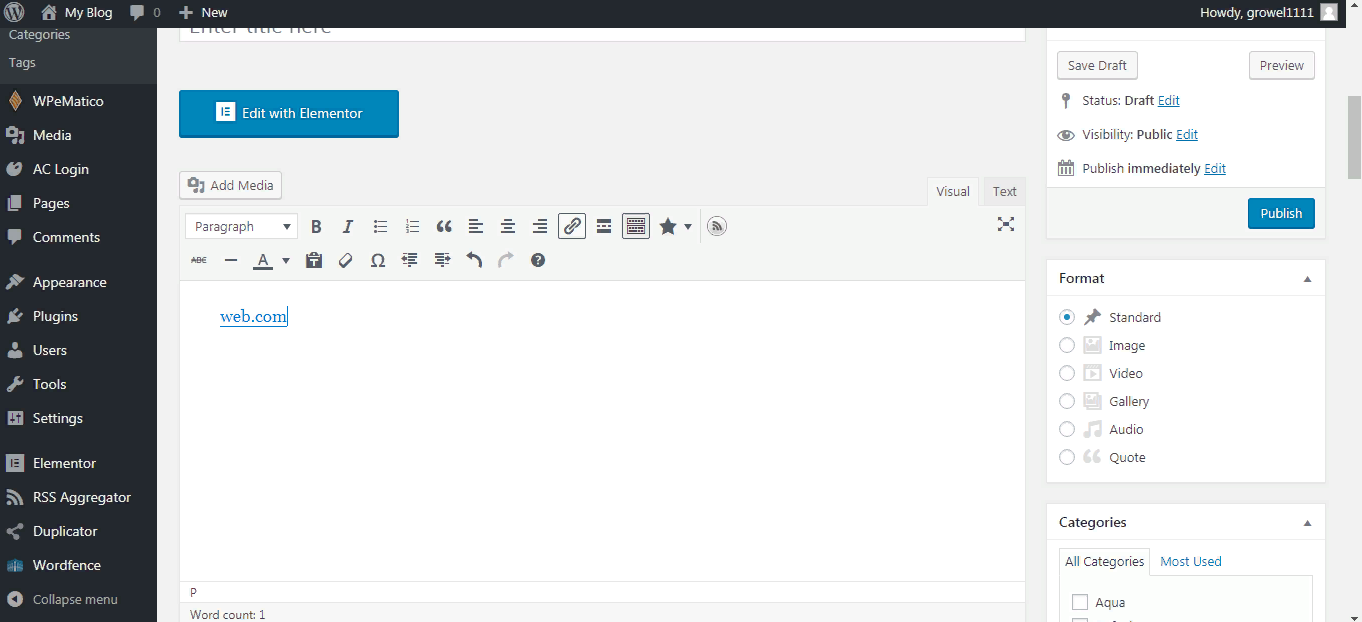Open the text color dropdown arrow
The width and height of the screenshot is (1362, 622).
click(x=286, y=260)
